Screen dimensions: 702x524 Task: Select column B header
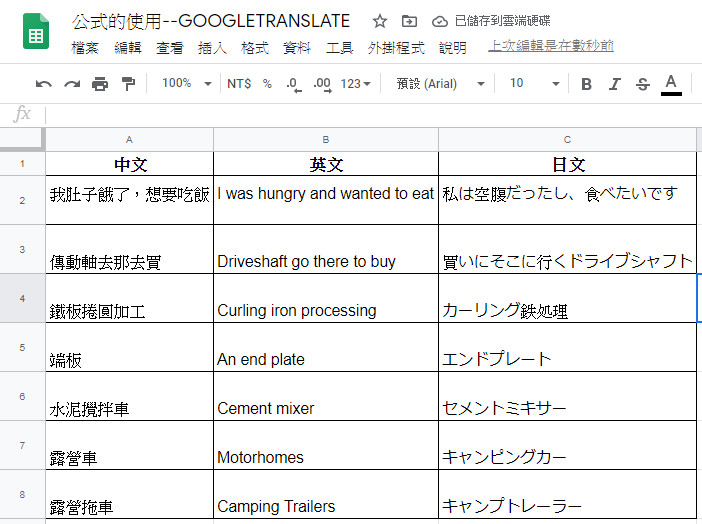coord(326,140)
